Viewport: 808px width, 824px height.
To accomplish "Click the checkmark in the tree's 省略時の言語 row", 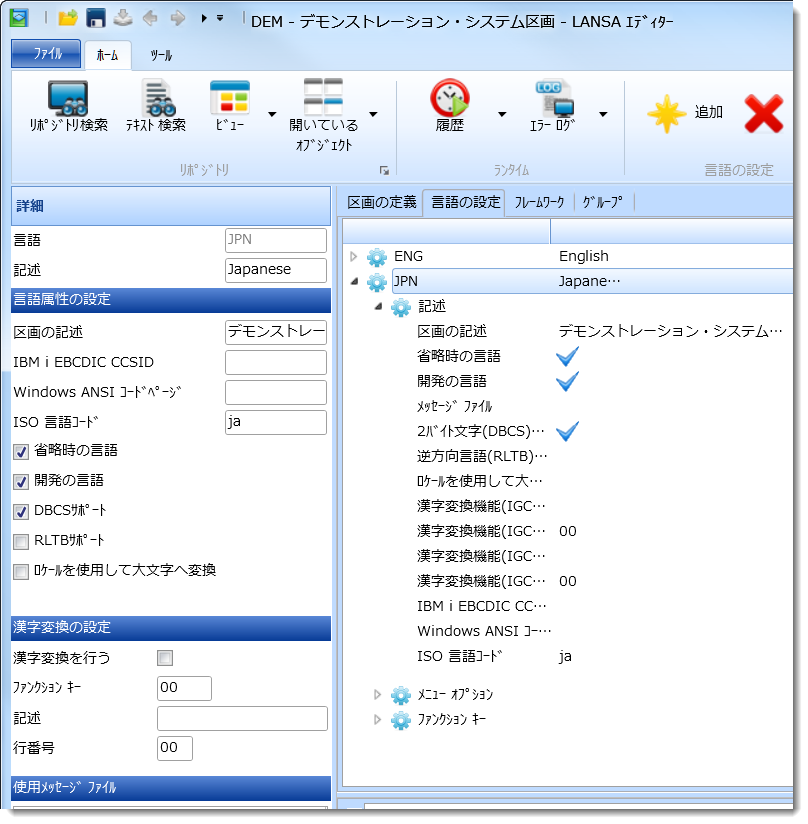I will [x=567, y=356].
